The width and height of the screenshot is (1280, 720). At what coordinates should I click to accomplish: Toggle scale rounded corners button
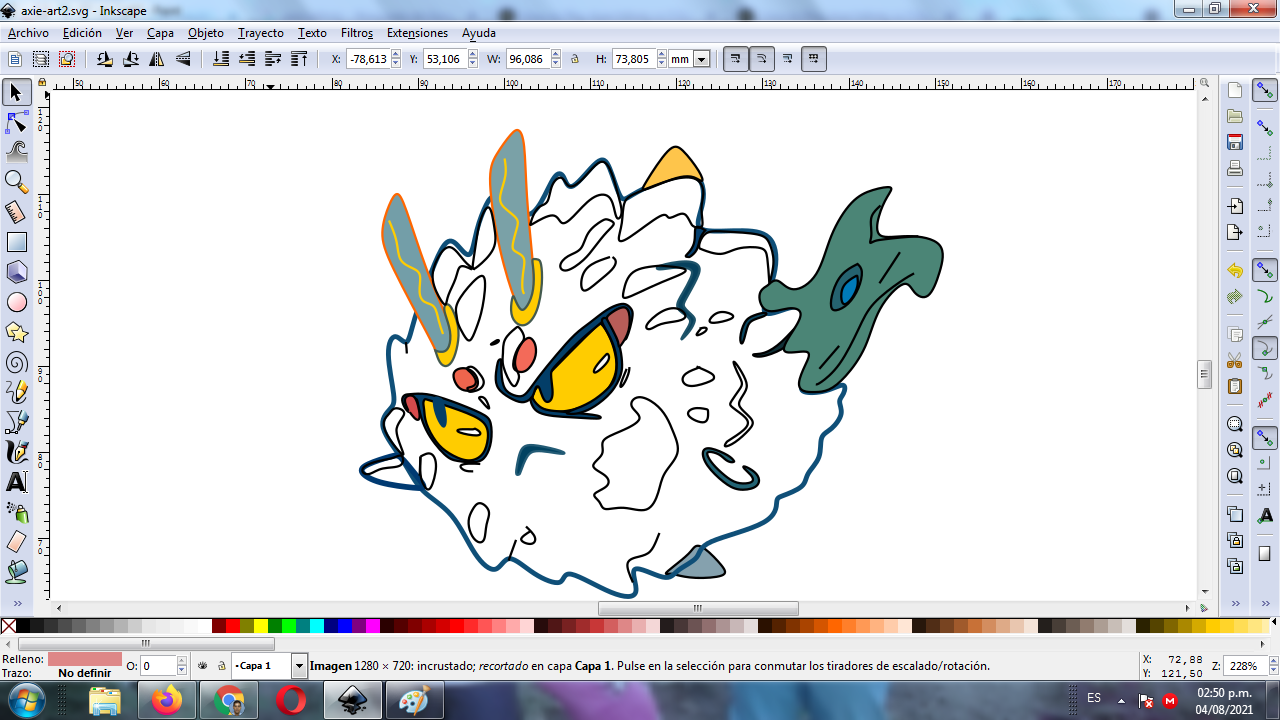point(762,59)
